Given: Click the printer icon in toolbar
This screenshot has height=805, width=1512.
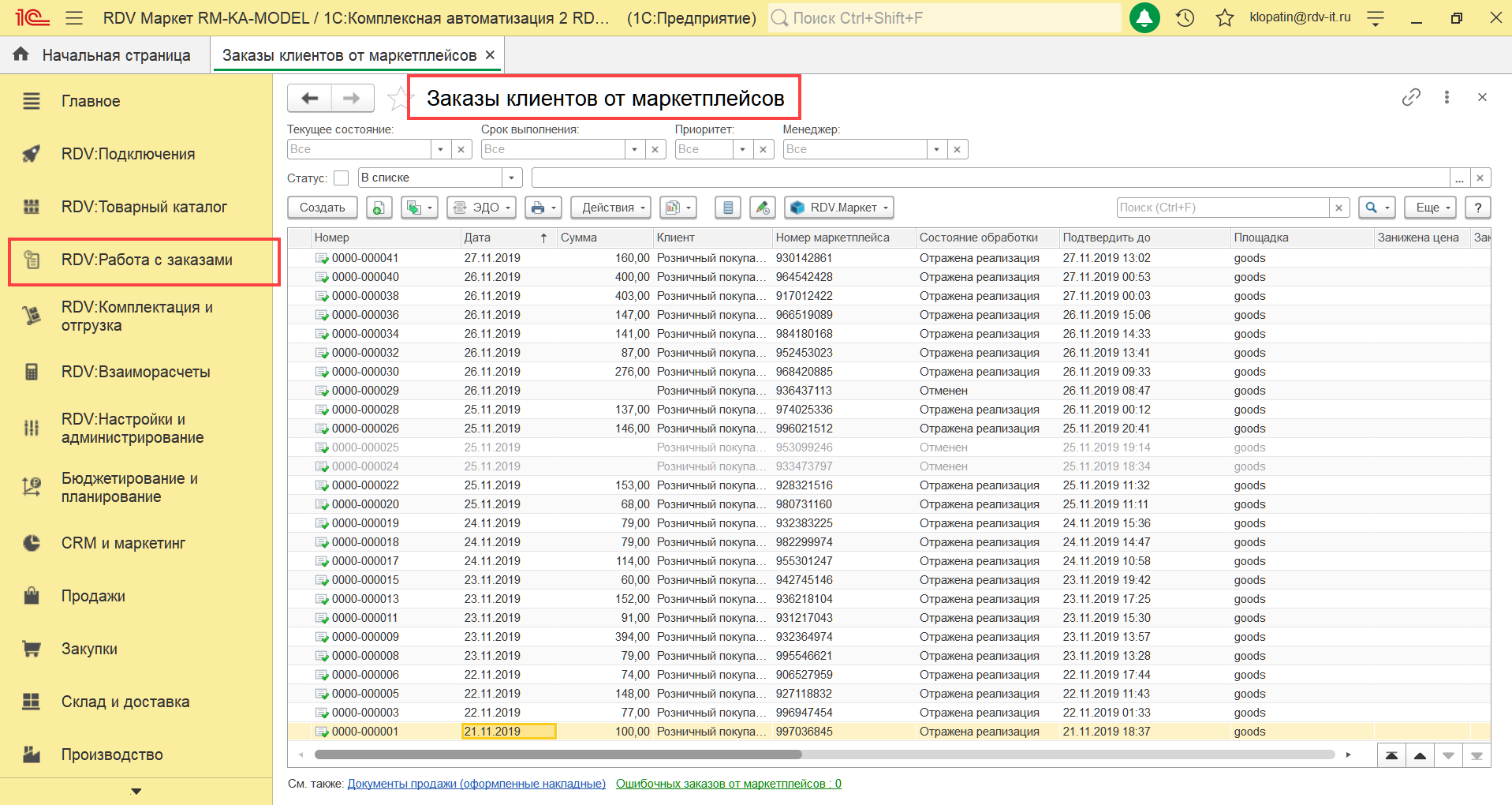Looking at the screenshot, I should pyautogui.click(x=538, y=208).
